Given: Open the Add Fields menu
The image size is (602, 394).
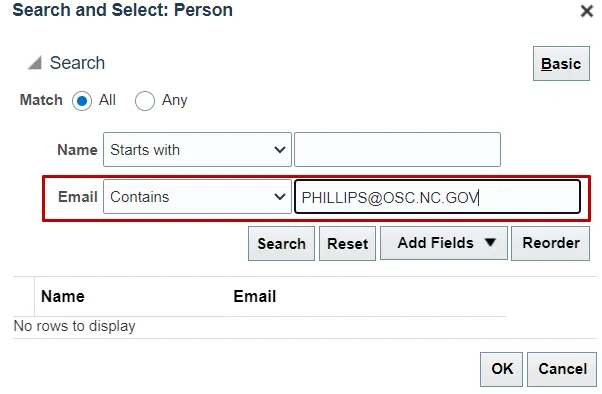Looking at the screenshot, I should [x=444, y=243].
